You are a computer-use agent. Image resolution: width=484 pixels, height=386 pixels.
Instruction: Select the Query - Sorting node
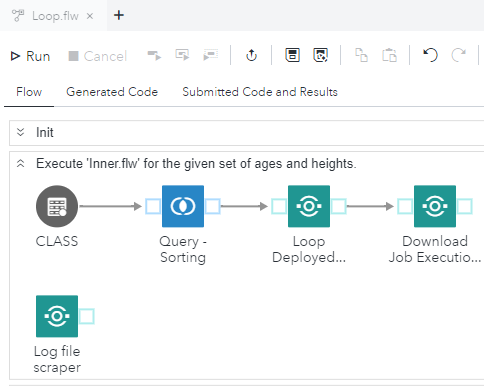click(183, 206)
